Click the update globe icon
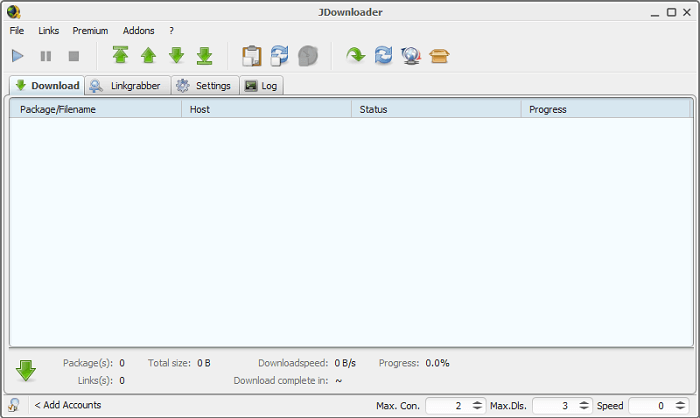The height and width of the screenshot is (418, 700). click(411, 56)
